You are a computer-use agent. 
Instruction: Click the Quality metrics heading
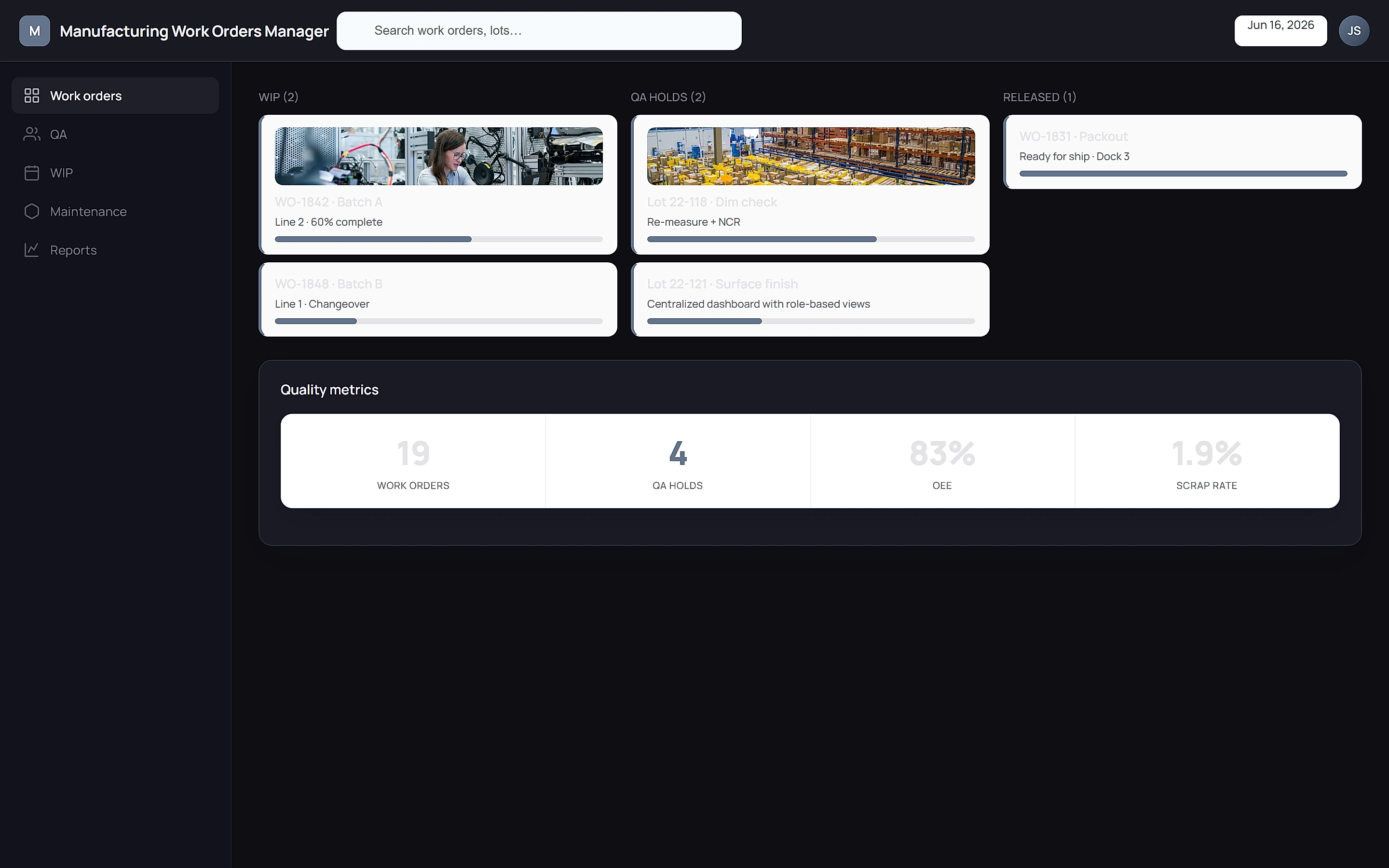click(x=329, y=390)
